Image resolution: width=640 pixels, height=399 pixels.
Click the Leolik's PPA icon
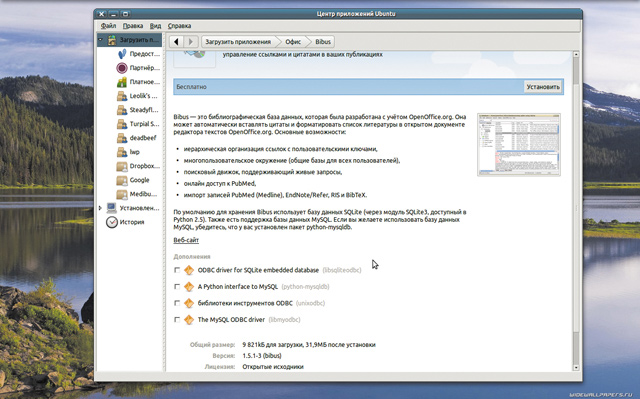point(122,96)
